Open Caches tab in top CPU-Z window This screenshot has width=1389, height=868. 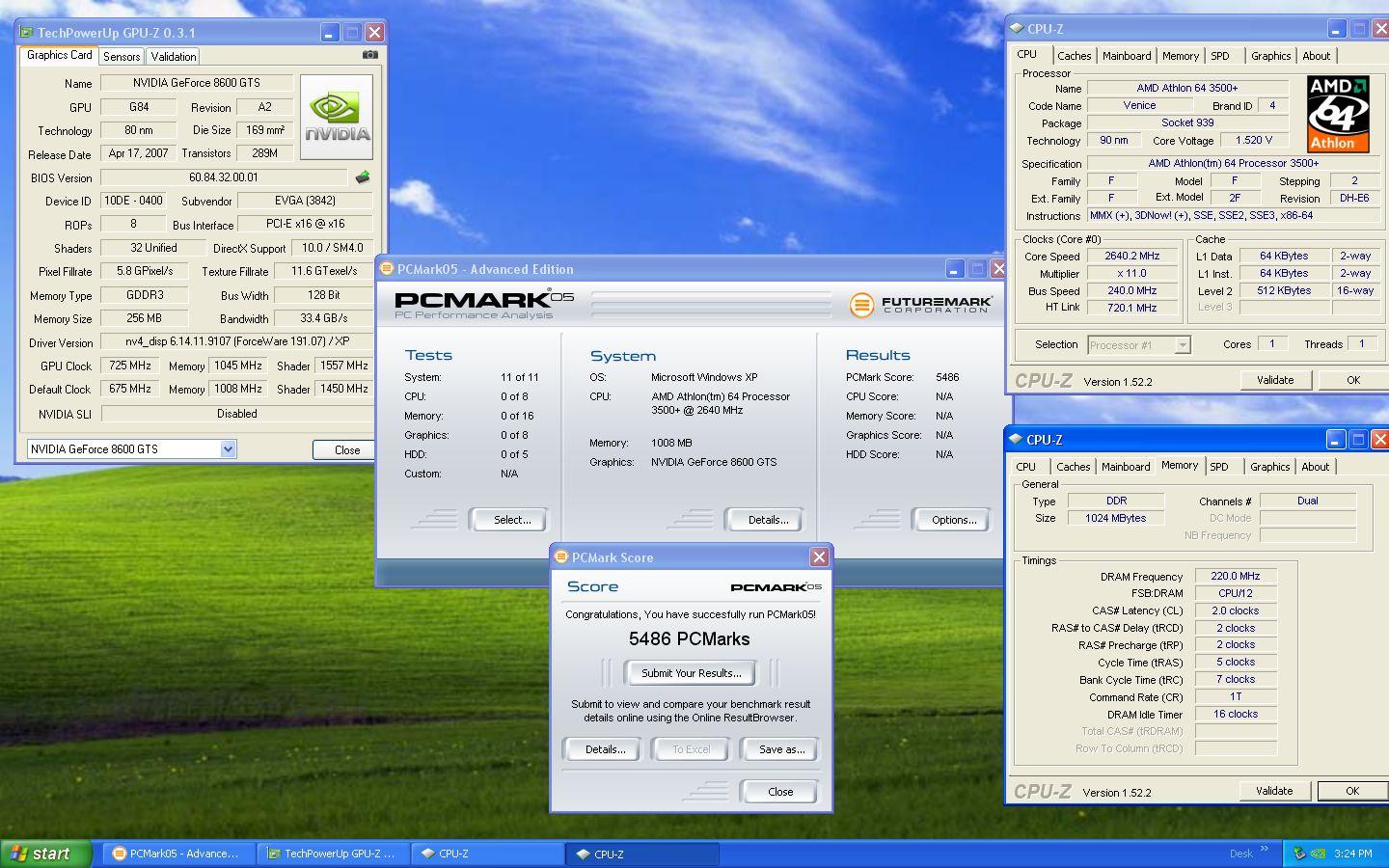click(1074, 56)
